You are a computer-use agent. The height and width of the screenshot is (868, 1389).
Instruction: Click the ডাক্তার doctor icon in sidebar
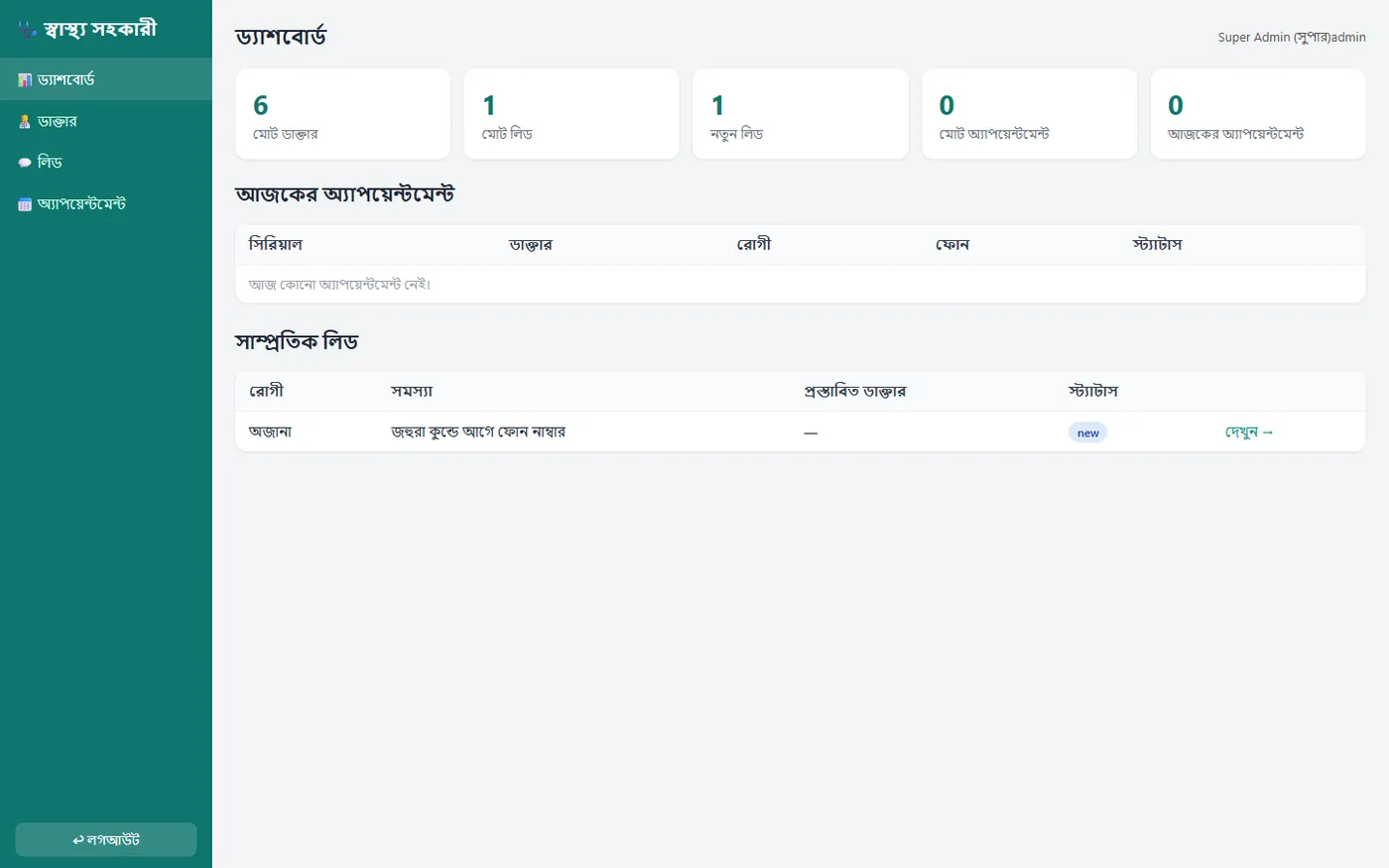25,121
